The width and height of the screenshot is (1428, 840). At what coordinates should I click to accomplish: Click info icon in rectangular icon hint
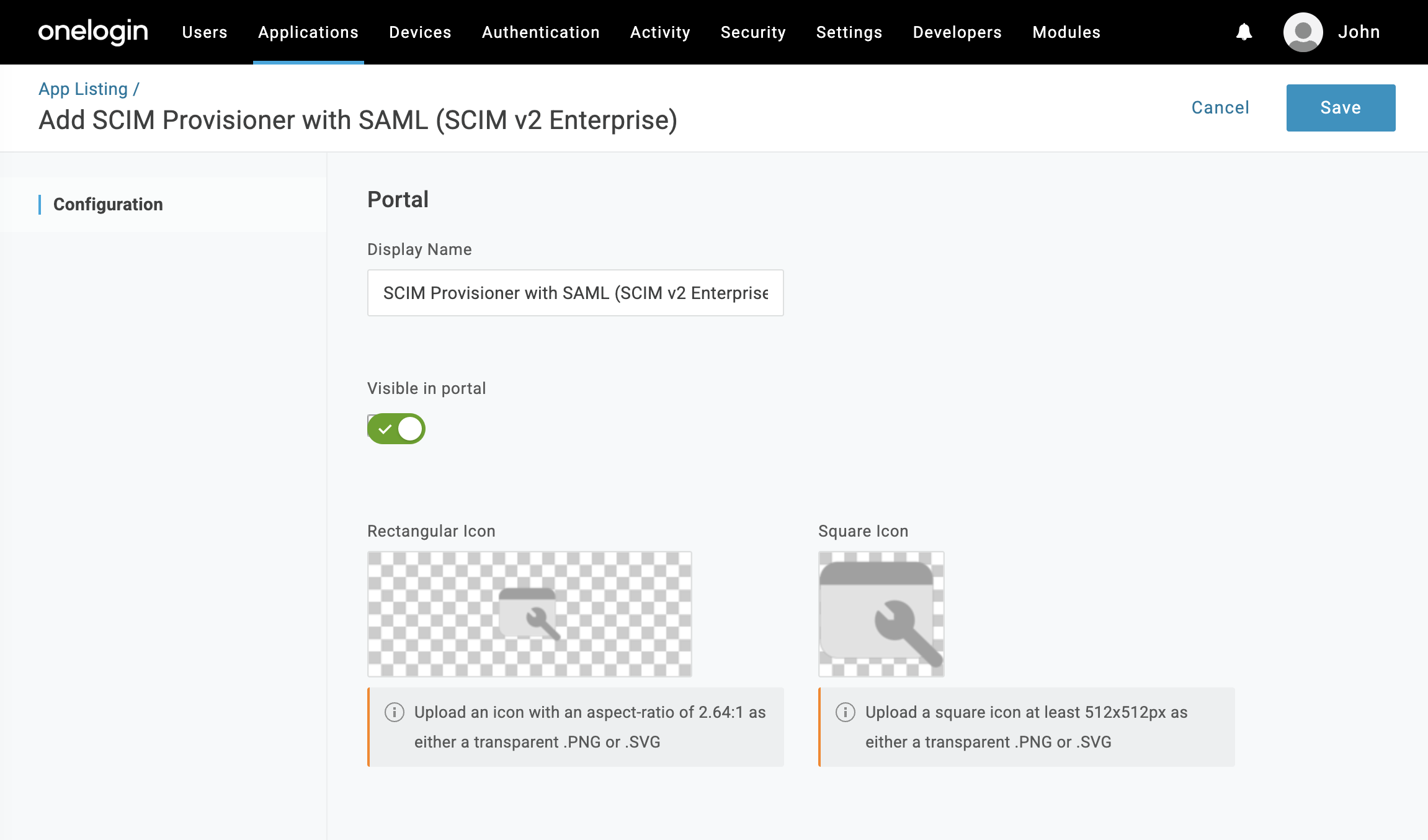[x=395, y=712]
